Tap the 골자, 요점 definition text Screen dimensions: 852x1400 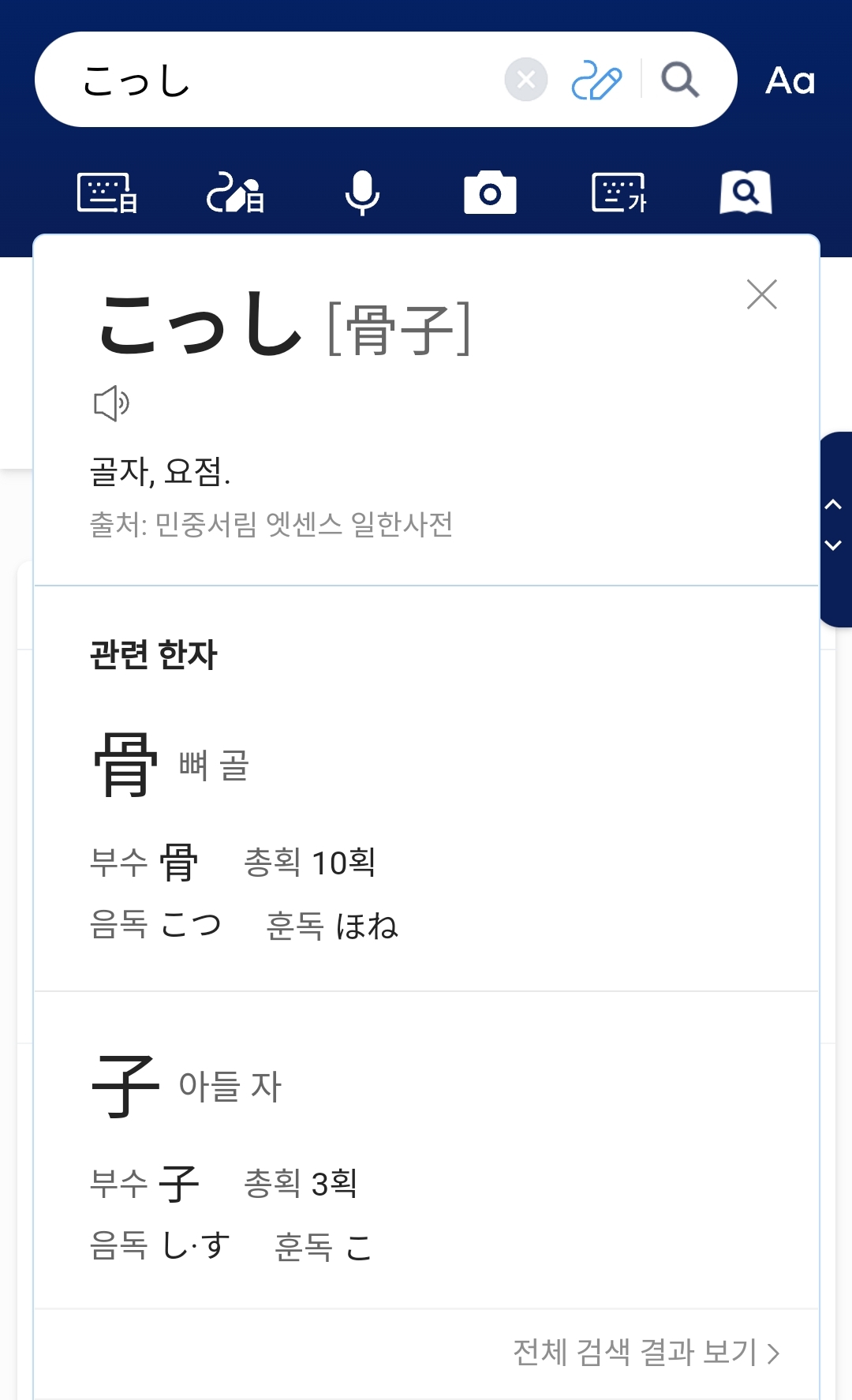tap(160, 472)
